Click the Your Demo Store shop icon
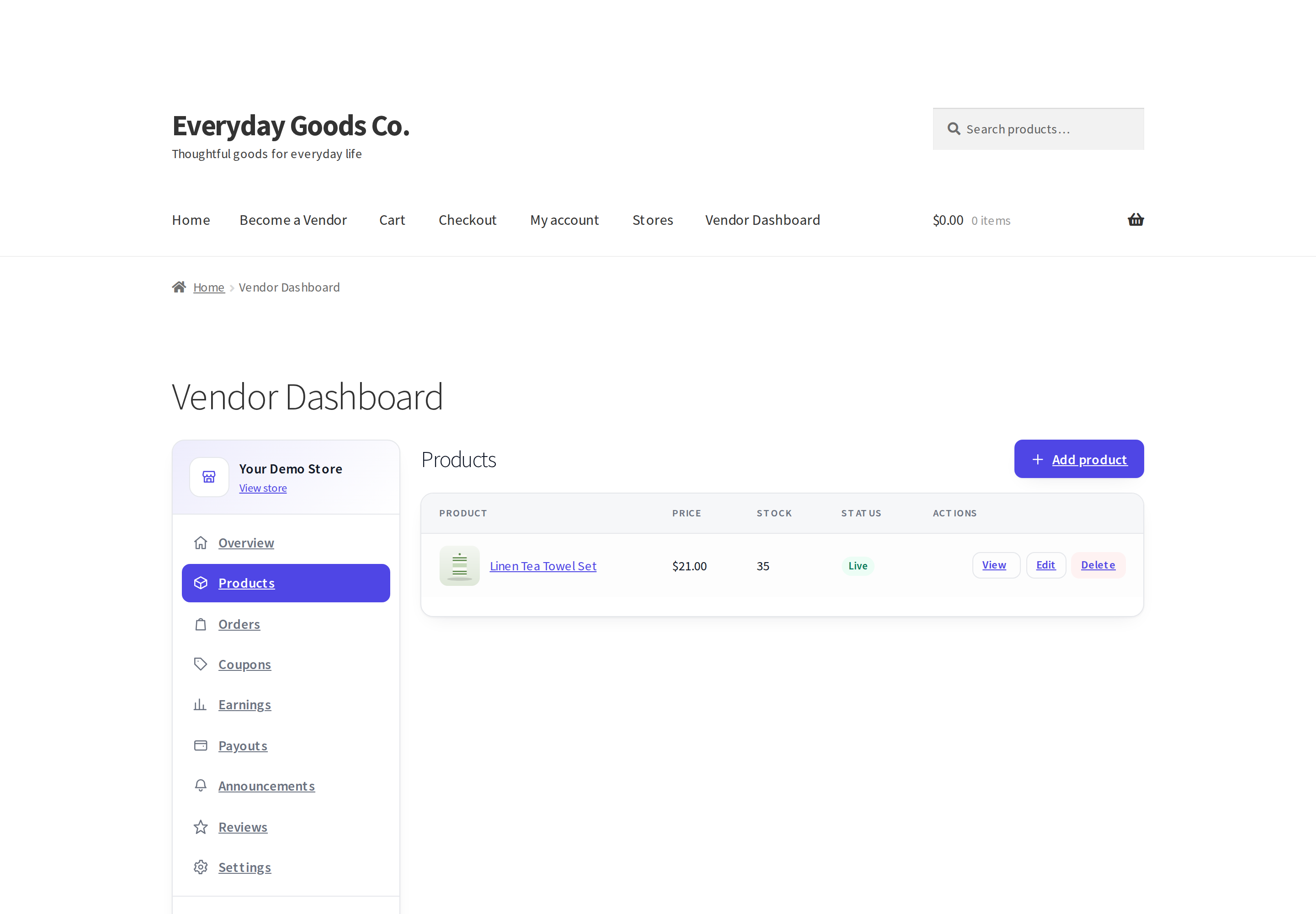Image resolution: width=1316 pixels, height=914 pixels. click(209, 477)
